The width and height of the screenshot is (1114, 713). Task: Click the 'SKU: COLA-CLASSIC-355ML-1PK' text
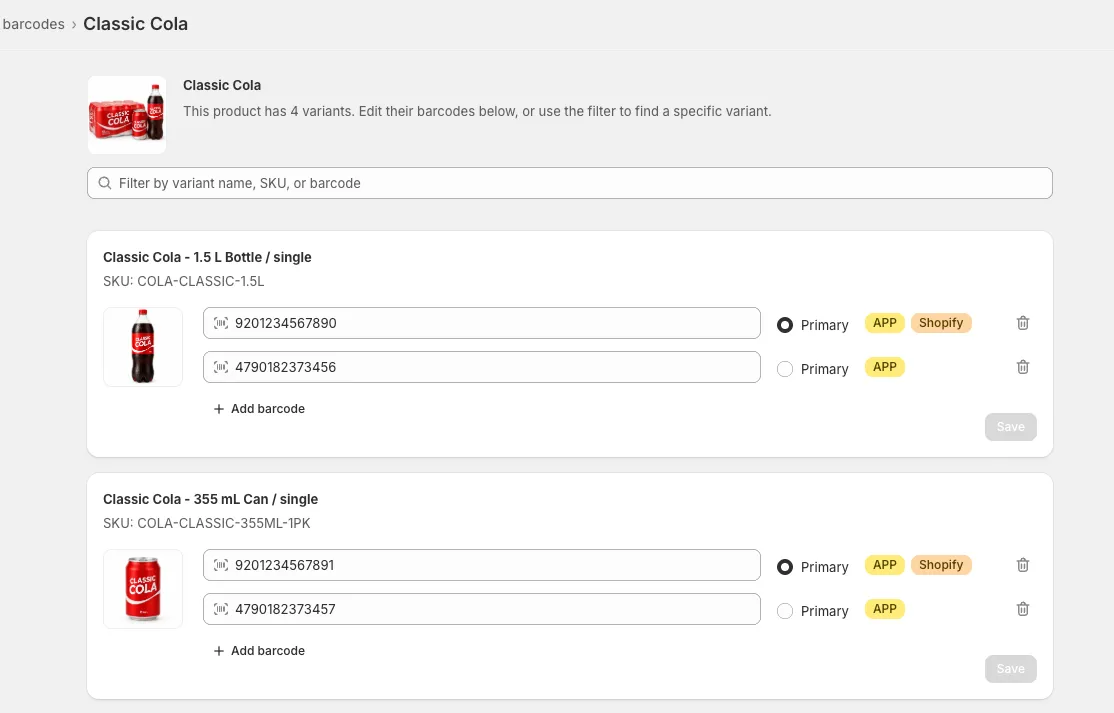207,523
